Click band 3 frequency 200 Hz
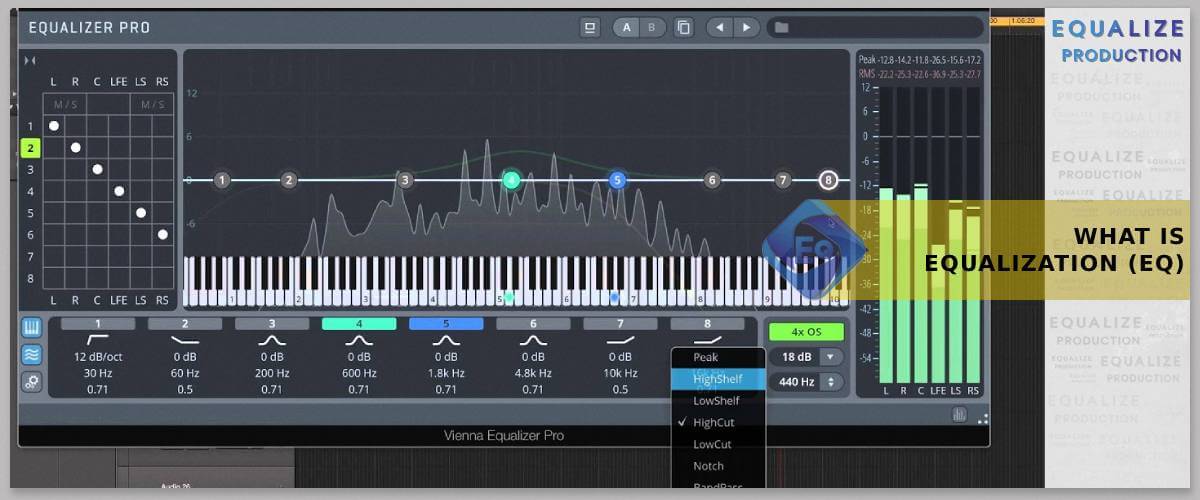The height and width of the screenshot is (500, 1200). tap(272, 373)
